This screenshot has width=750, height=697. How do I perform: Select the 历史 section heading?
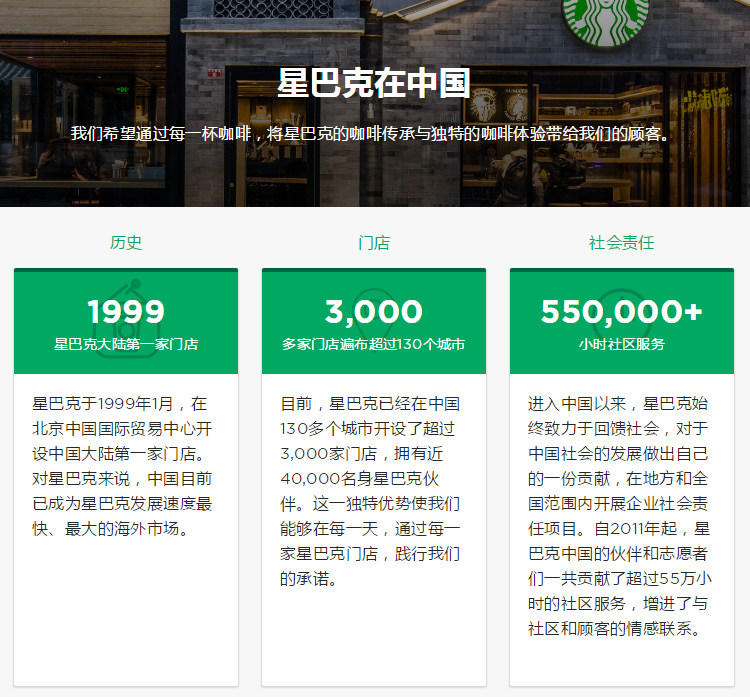coord(126,243)
